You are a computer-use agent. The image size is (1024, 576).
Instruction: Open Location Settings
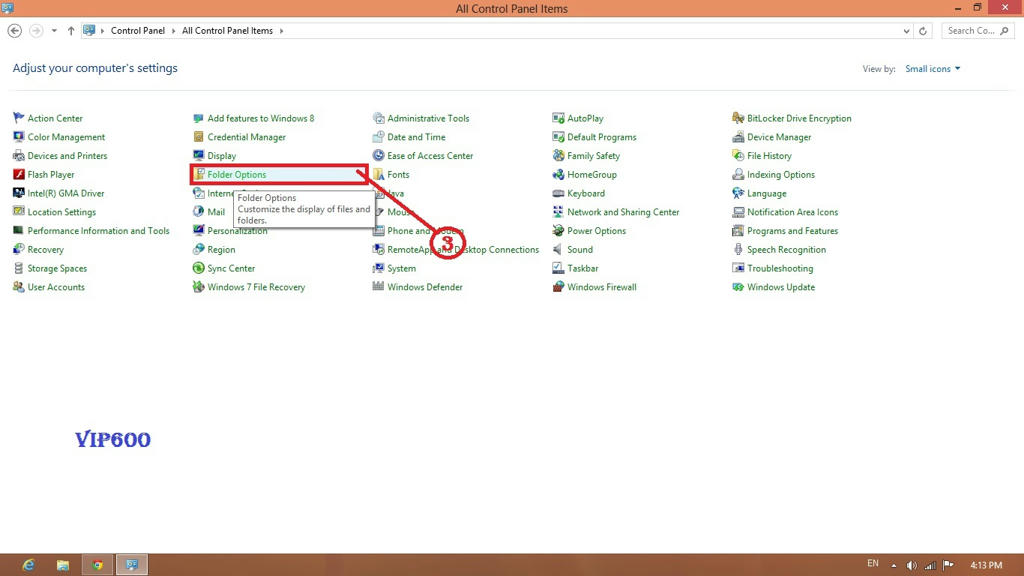tap(61, 212)
